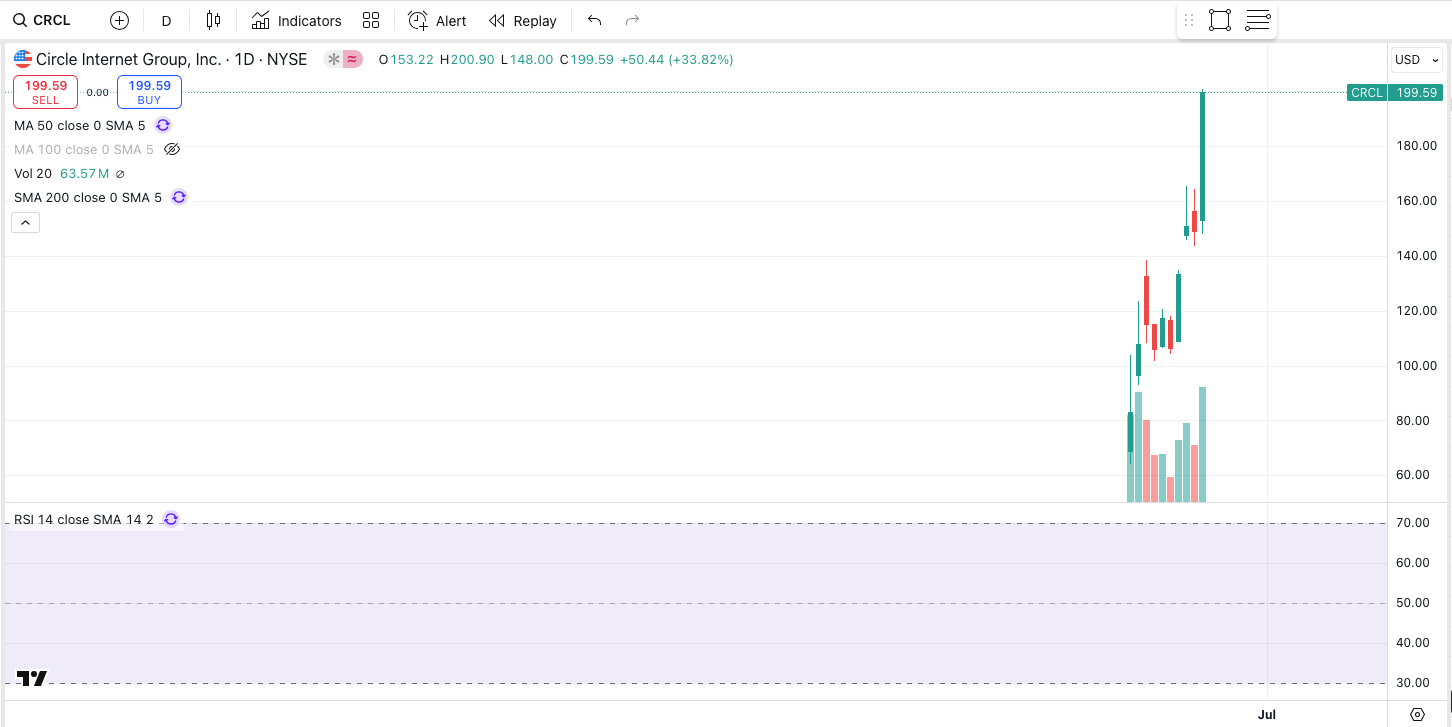This screenshot has width=1452, height=727.
Task: Click the RSI refresh icon
Action: coord(171,519)
